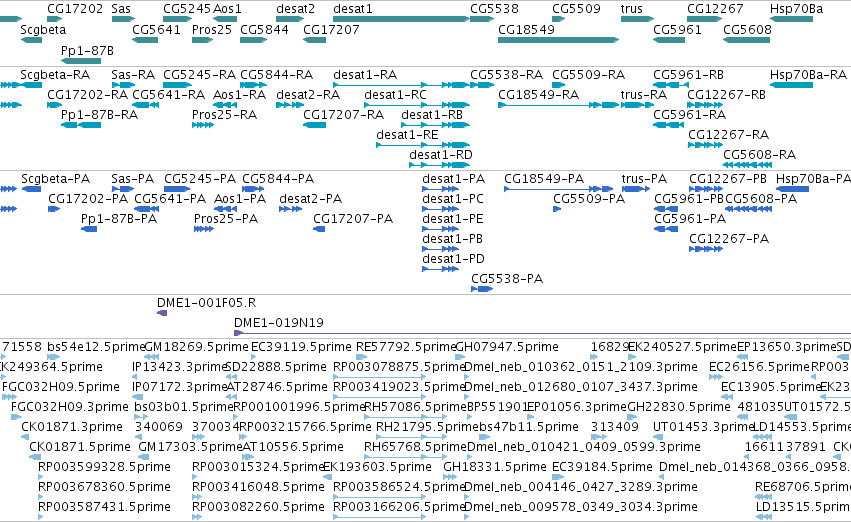Click the bs54e12.5prime EST label
The height and width of the screenshot is (522, 851).
(x=97, y=347)
